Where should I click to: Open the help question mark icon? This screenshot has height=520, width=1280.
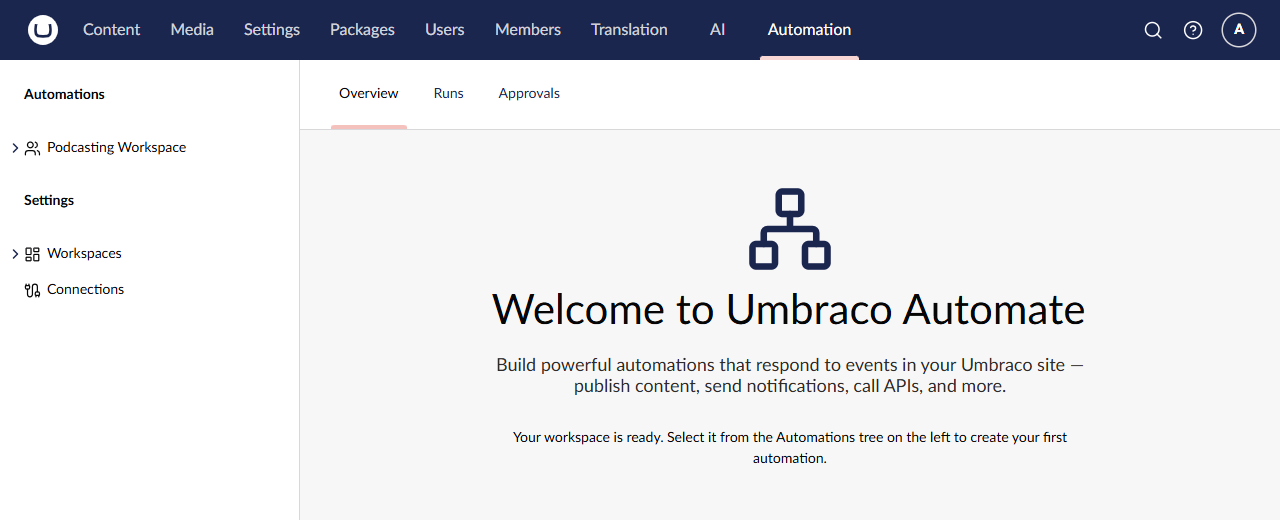coord(1193,30)
